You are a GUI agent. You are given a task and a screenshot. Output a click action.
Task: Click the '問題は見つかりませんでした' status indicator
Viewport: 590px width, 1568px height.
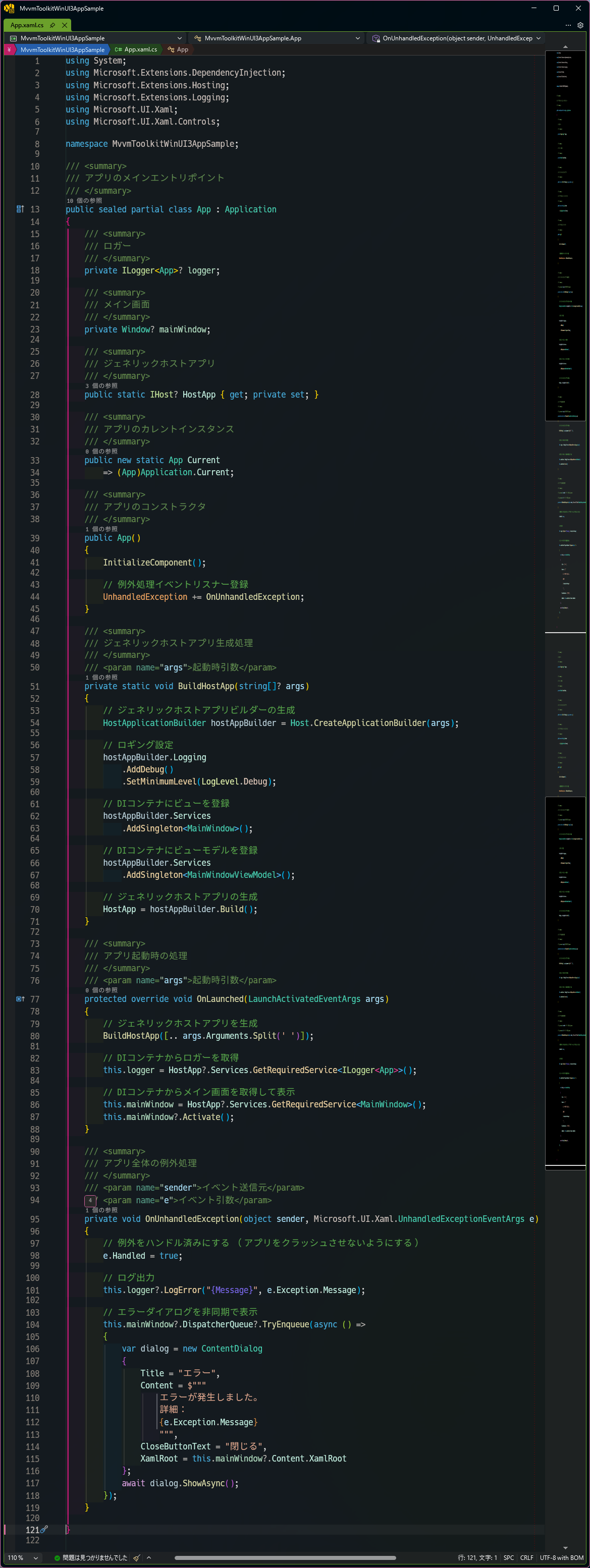point(91,1557)
